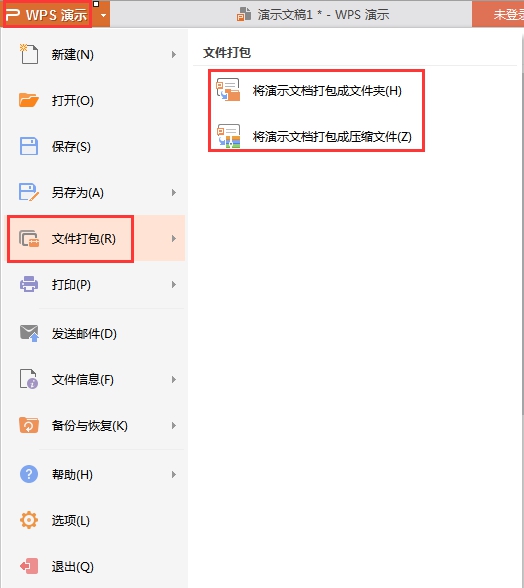Choose the 文件打包(R) menu entry
This screenshot has width=524, height=588.
(x=95, y=238)
